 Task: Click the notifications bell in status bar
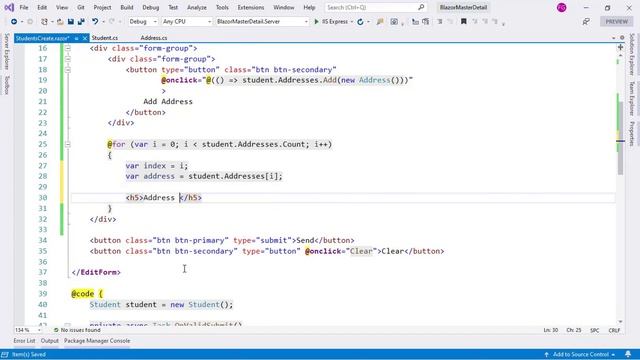pos(628,354)
